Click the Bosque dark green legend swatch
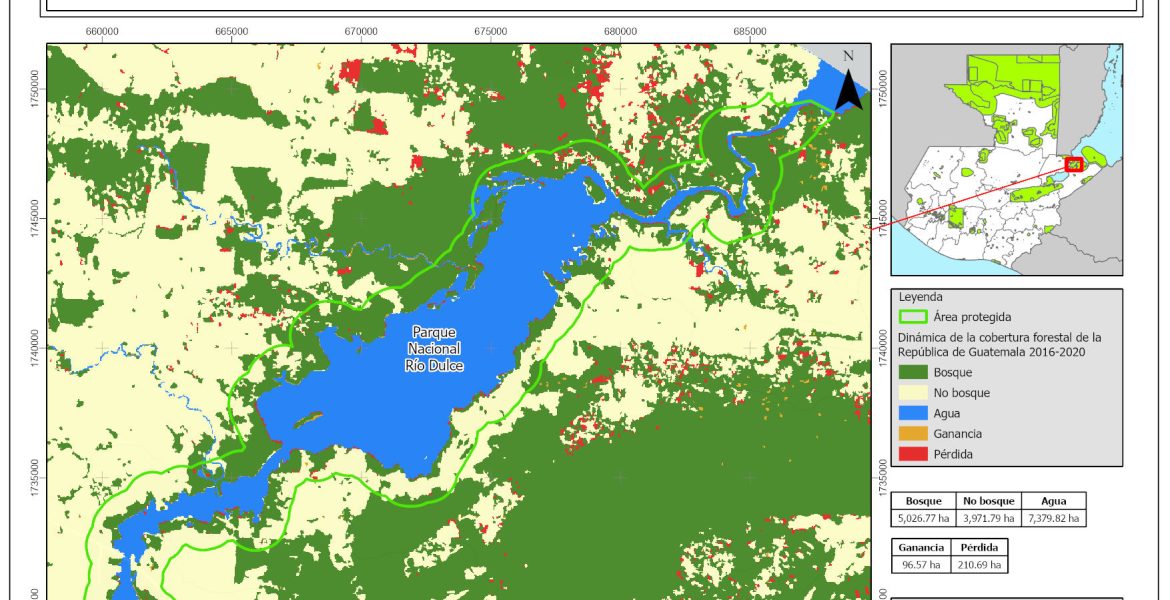 pos(912,372)
